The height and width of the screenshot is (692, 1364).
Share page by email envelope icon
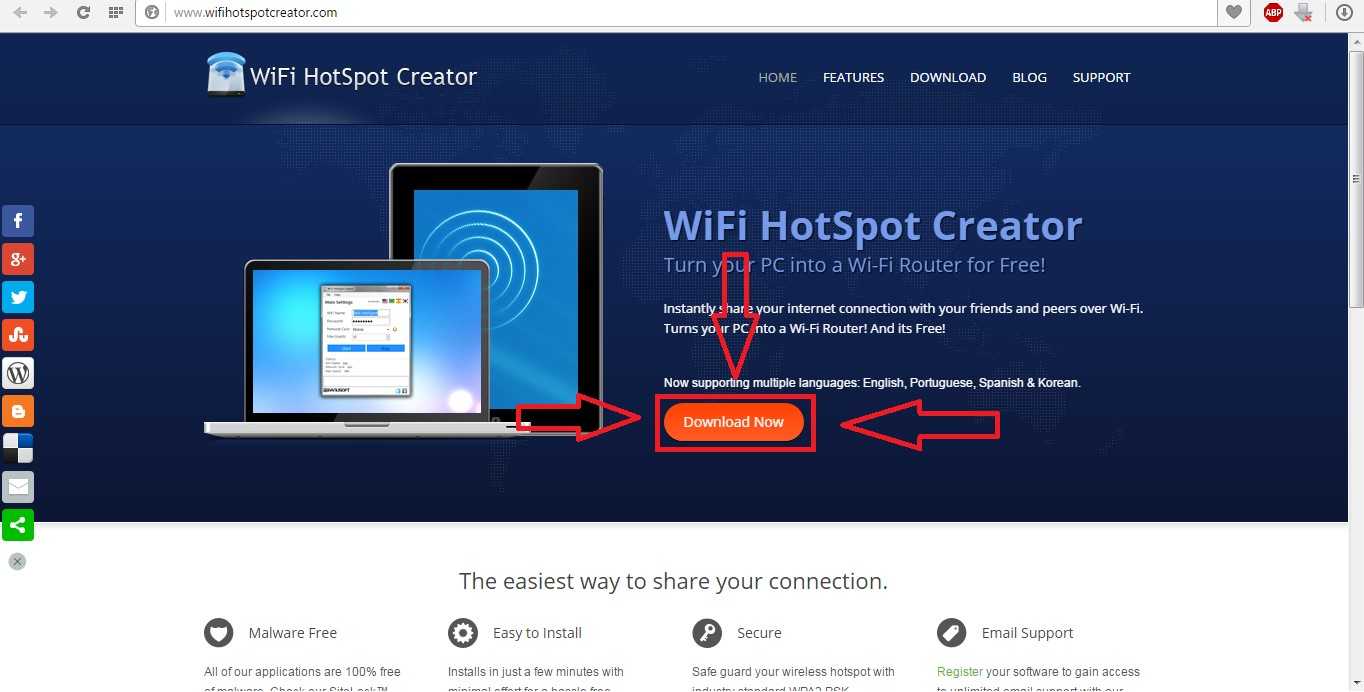[18, 487]
